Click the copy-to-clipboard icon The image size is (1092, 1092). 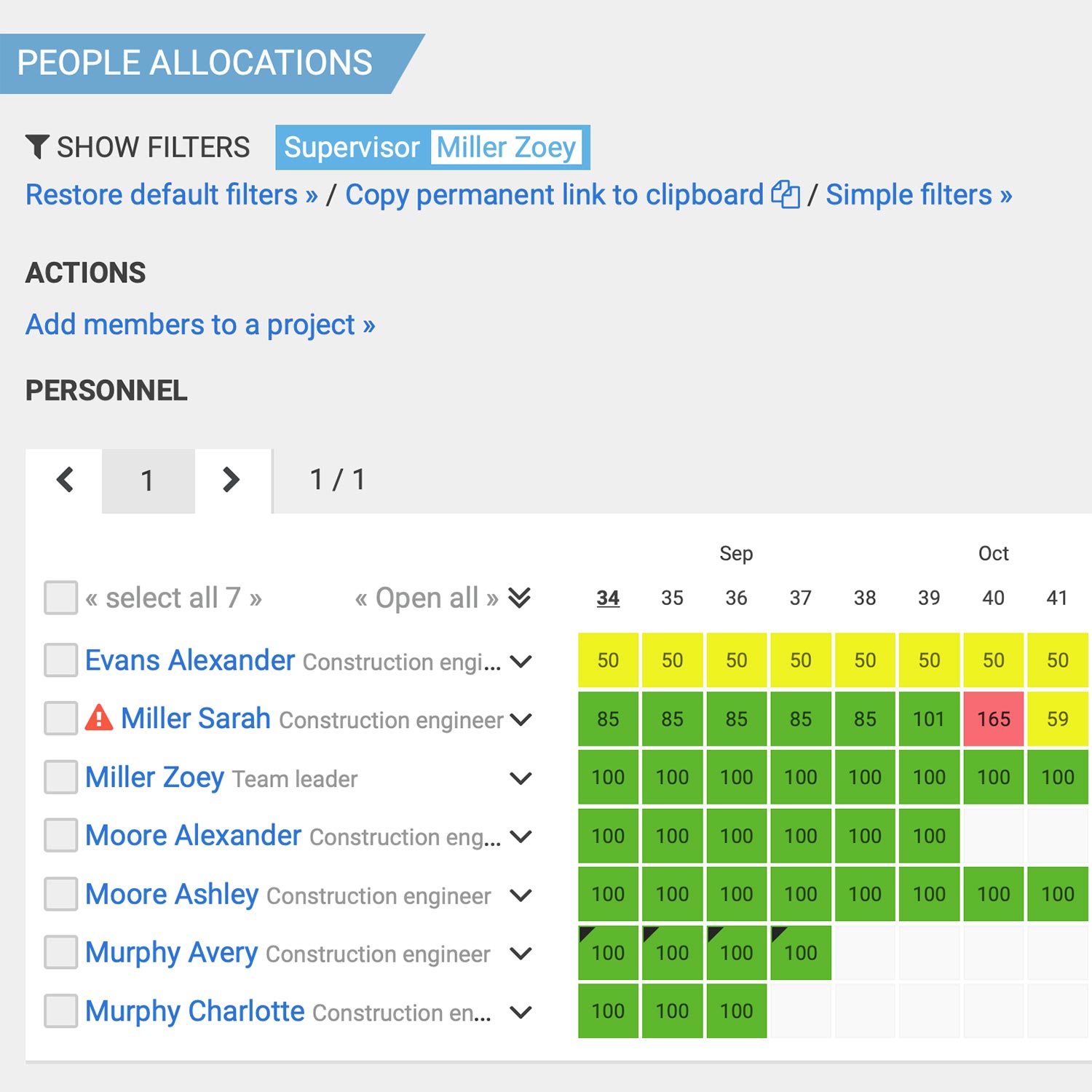[x=786, y=194]
